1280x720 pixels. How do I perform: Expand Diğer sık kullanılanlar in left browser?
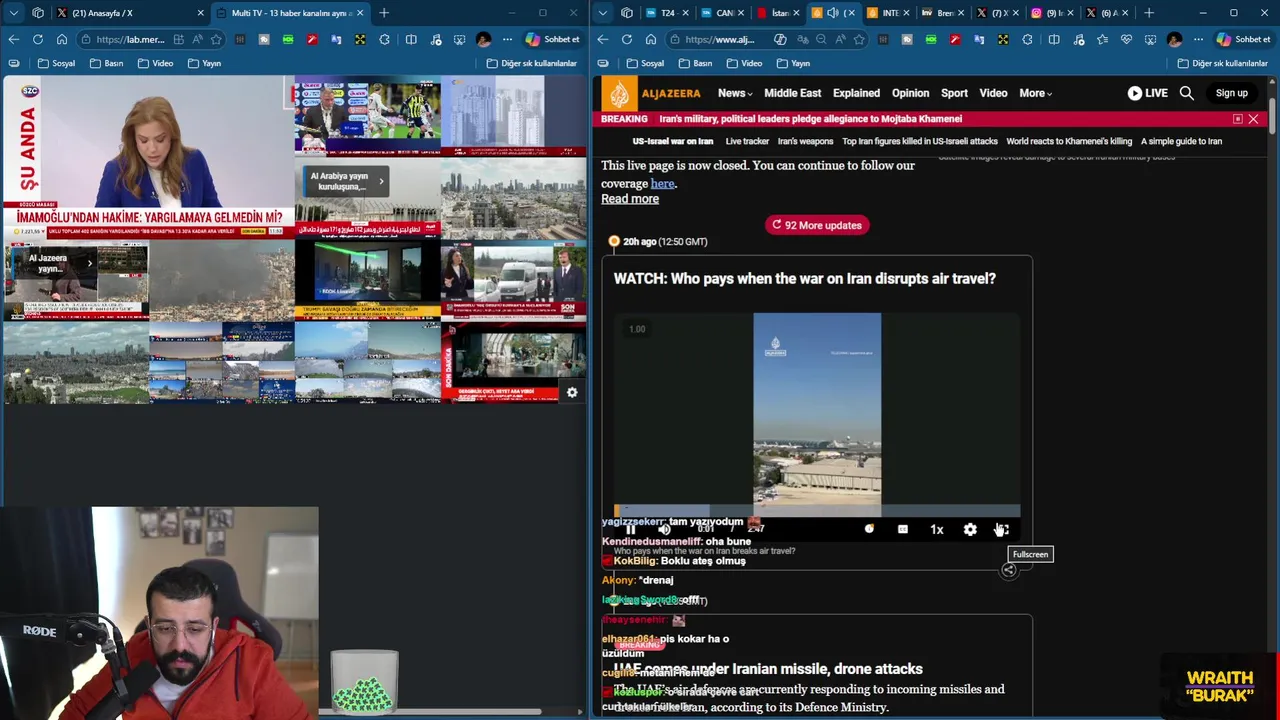(531, 63)
